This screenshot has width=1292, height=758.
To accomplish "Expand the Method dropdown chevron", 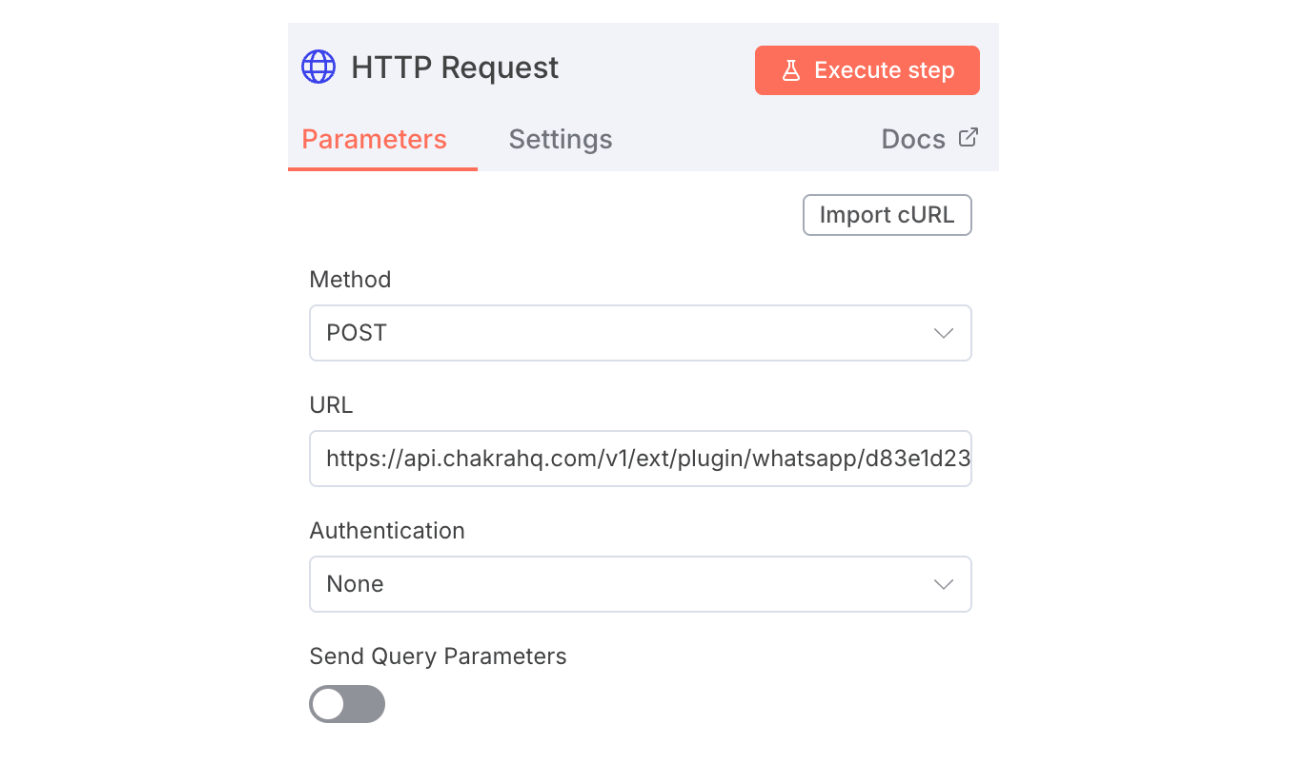I will coord(943,333).
